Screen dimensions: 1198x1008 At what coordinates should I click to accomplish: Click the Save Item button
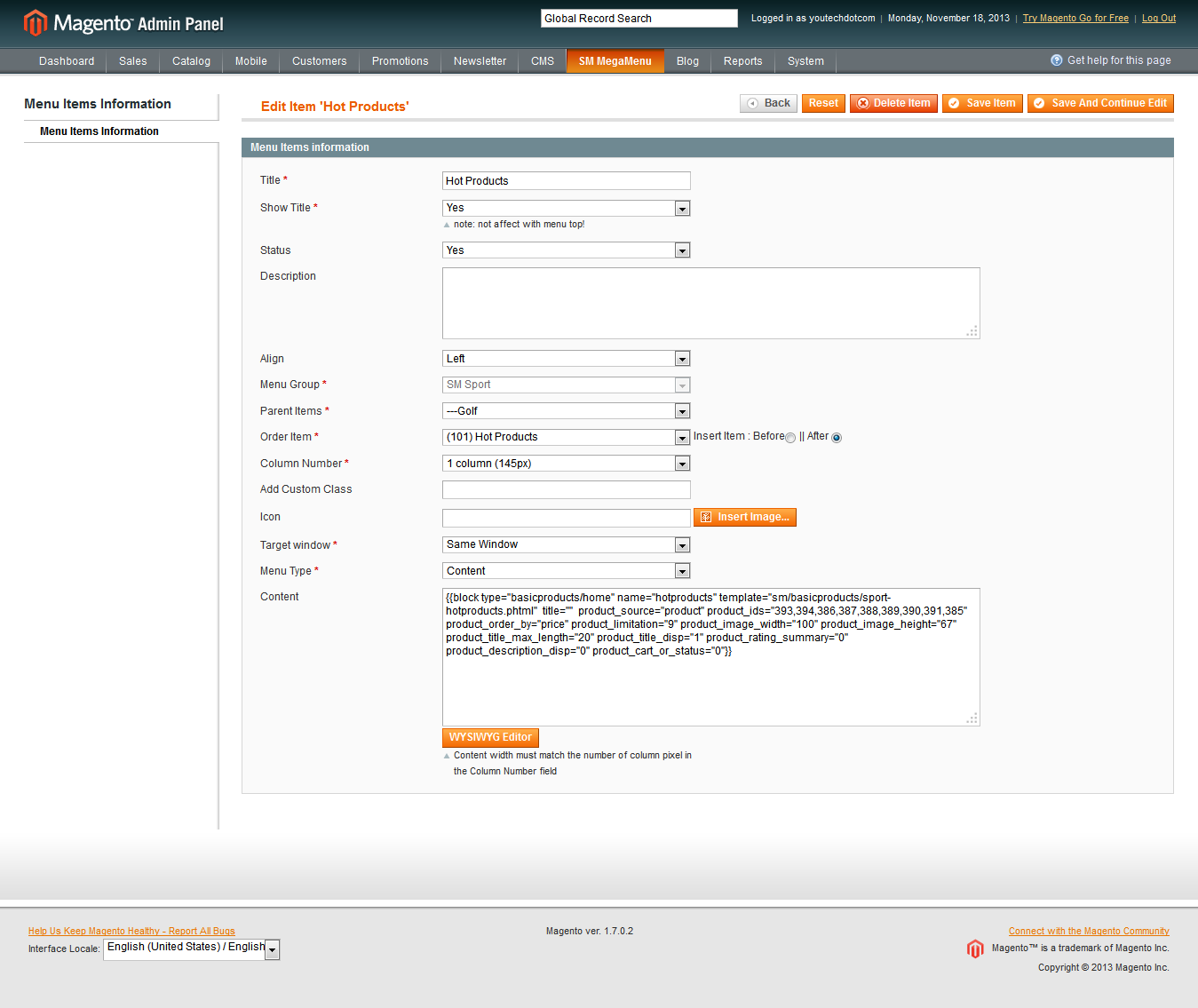click(x=982, y=103)
